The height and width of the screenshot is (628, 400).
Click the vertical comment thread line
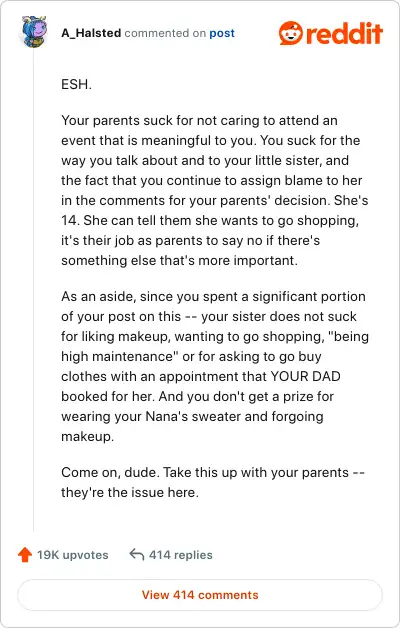(34, 288)
